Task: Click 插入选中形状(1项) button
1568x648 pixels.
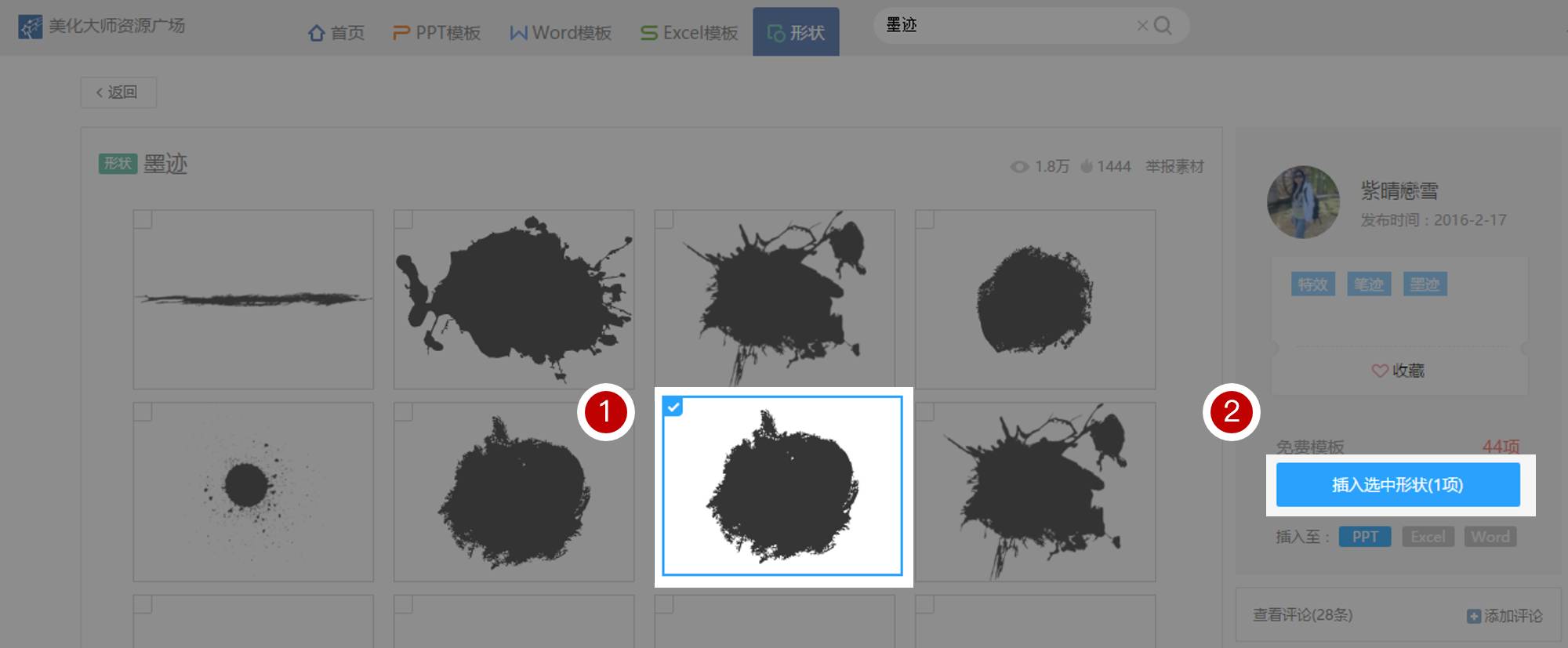Action: [x=1397, y=485]
